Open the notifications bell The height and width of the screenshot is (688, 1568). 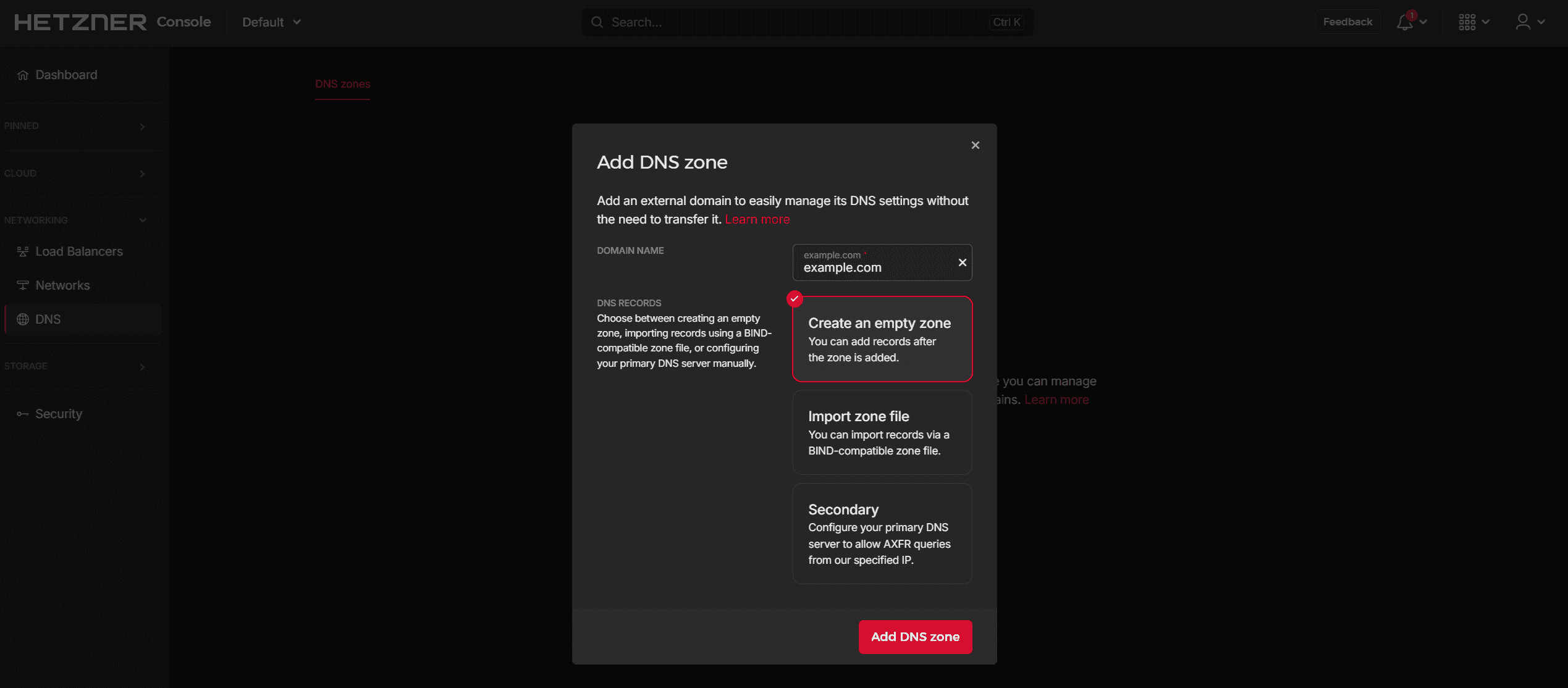pos(1405,22)
